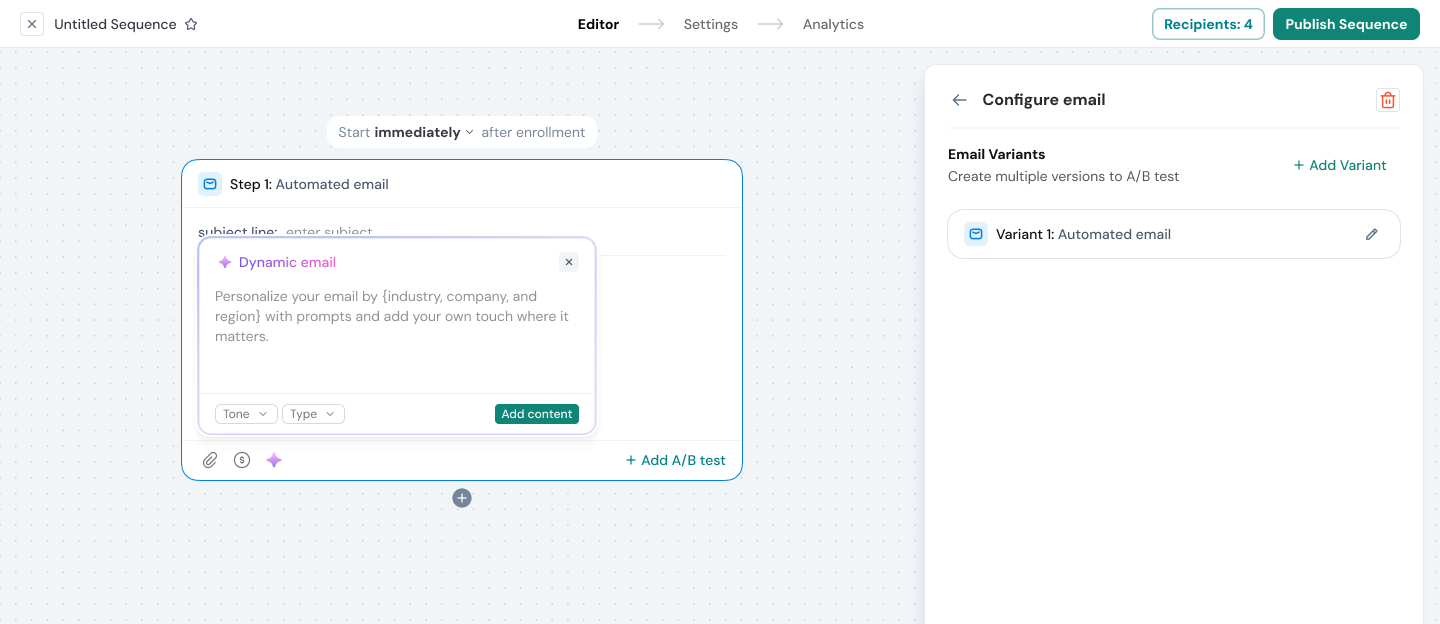Click the Email Variants heading
Viewport: 1440px width, 624px height.
(997, 154)
